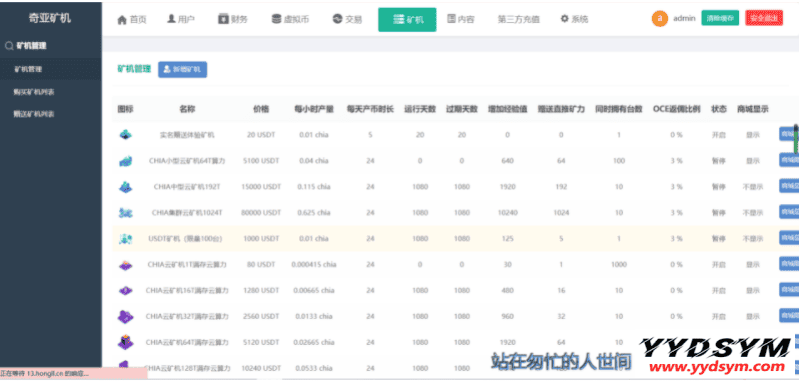
Task: Click the 矿机管理 sidebar header search icon
Action: (9, 46)
